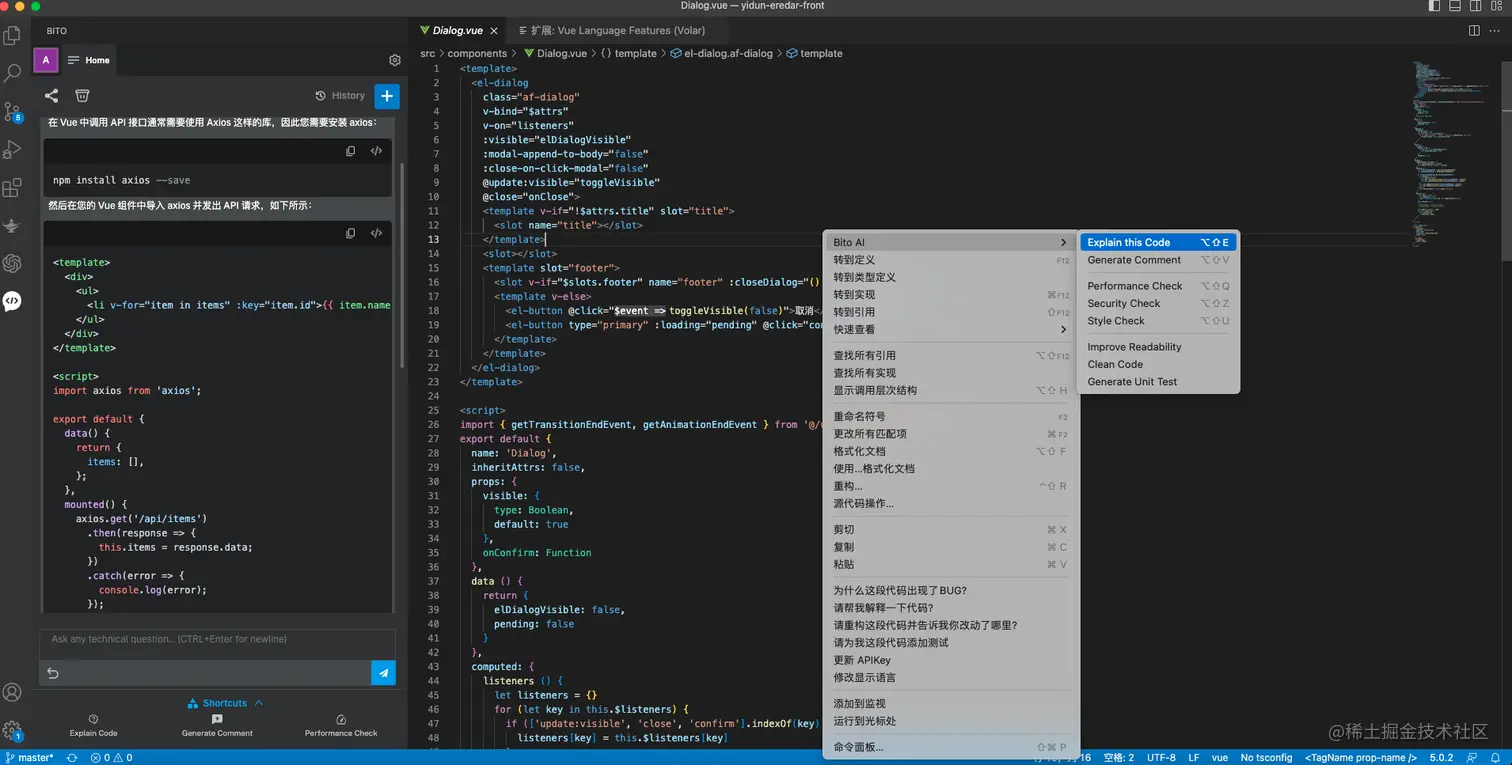
Task: Choose 命令面板... in context menu
Action: [x=950, y=747]
